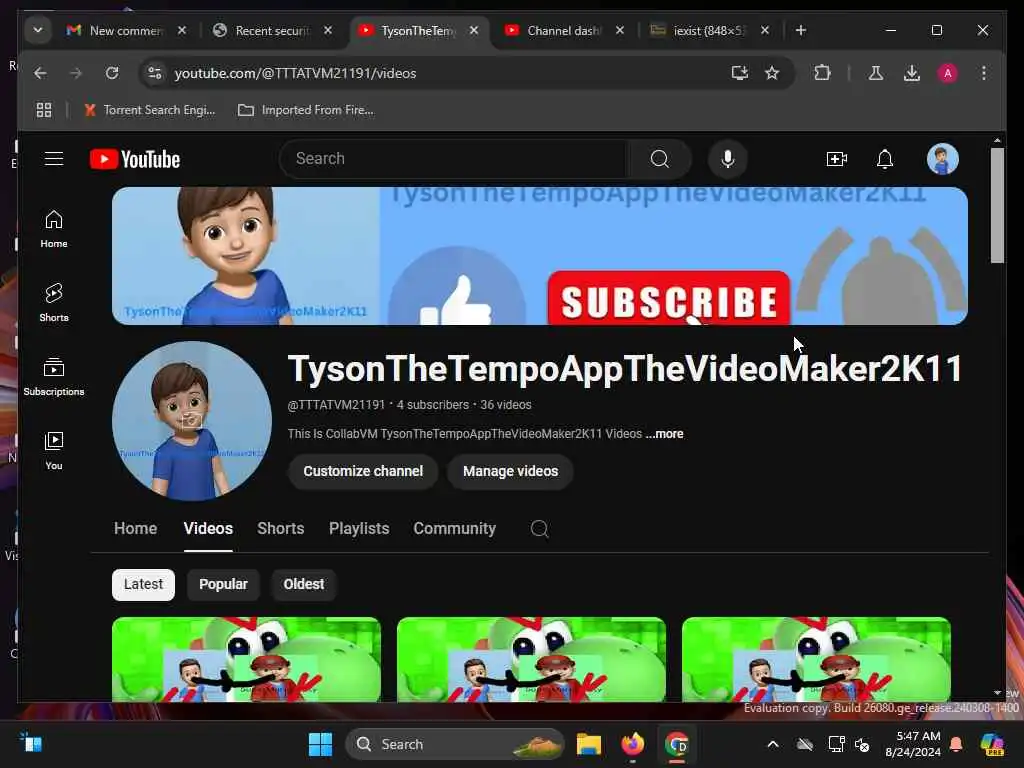
Task: Open the muted volume tray icon
Action: [x=862, y=744]
